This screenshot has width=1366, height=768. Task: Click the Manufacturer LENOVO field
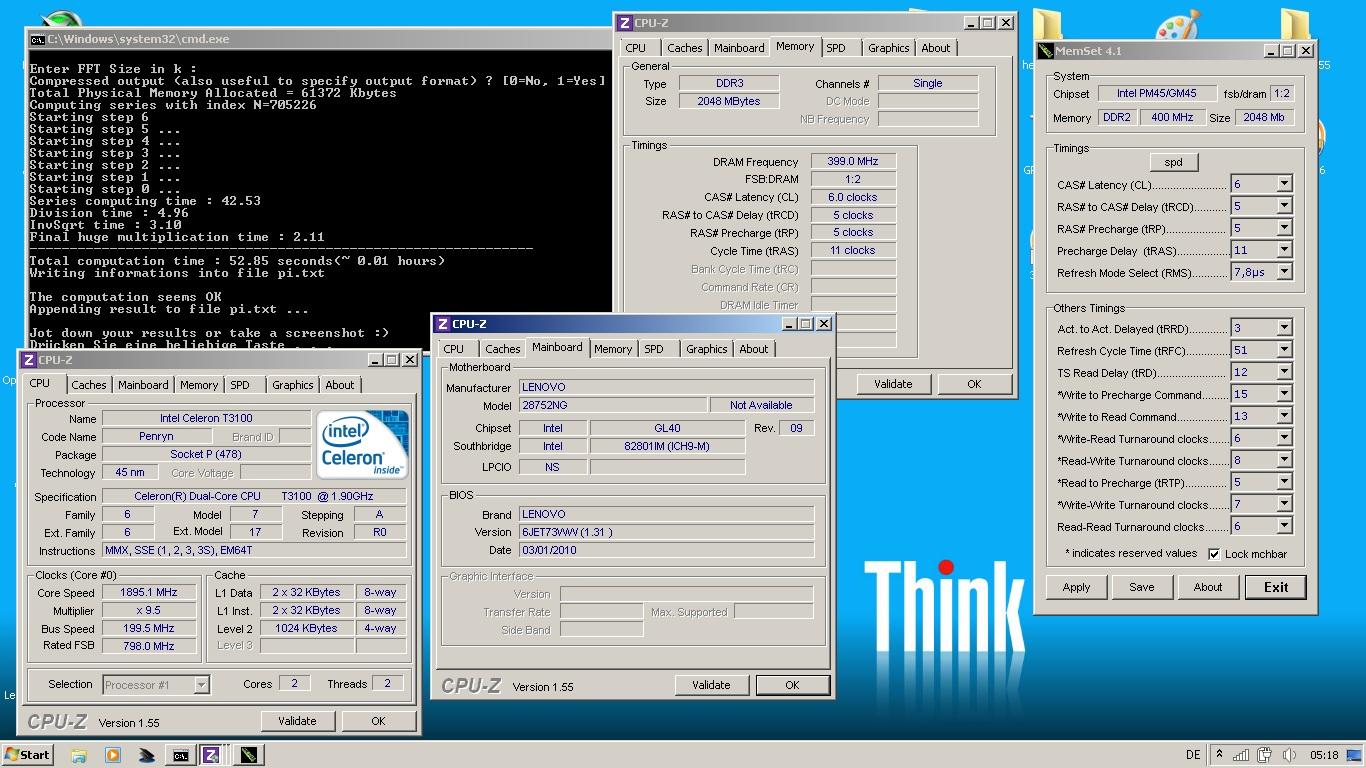[666, 388]
